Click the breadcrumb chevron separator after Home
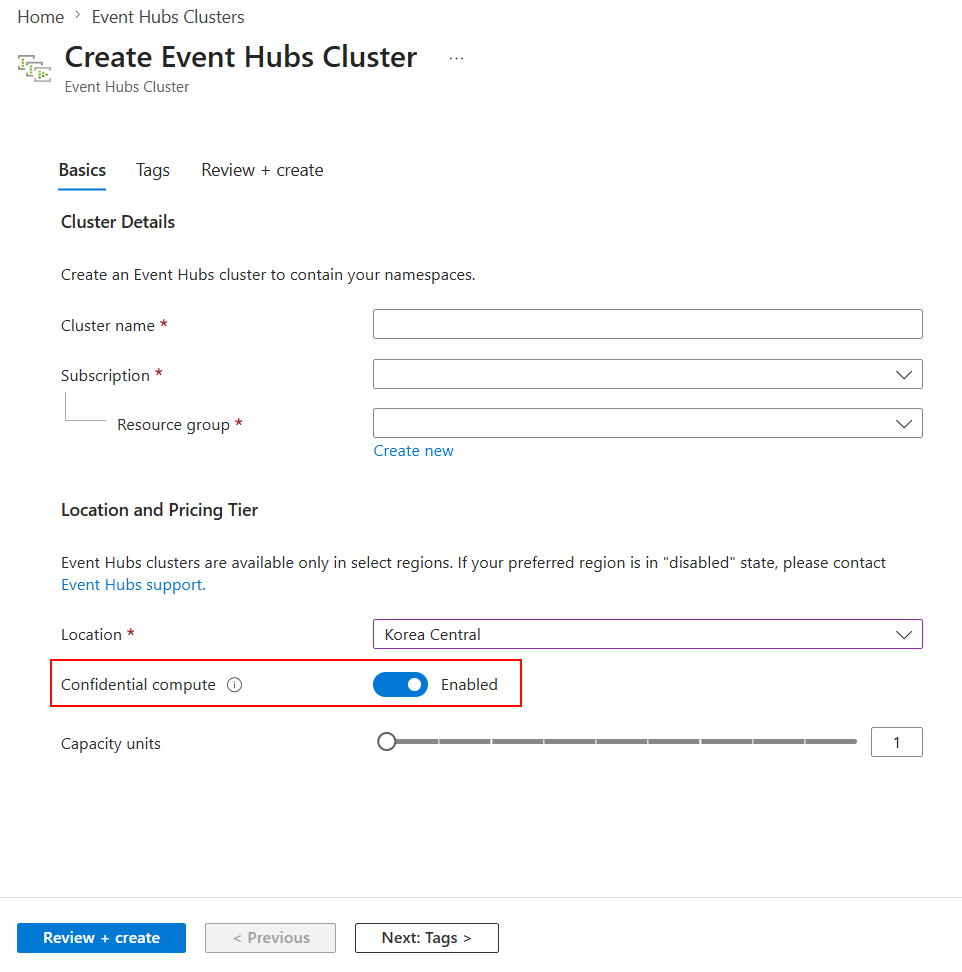Screen dimensions: 962x972 (78, 15)
